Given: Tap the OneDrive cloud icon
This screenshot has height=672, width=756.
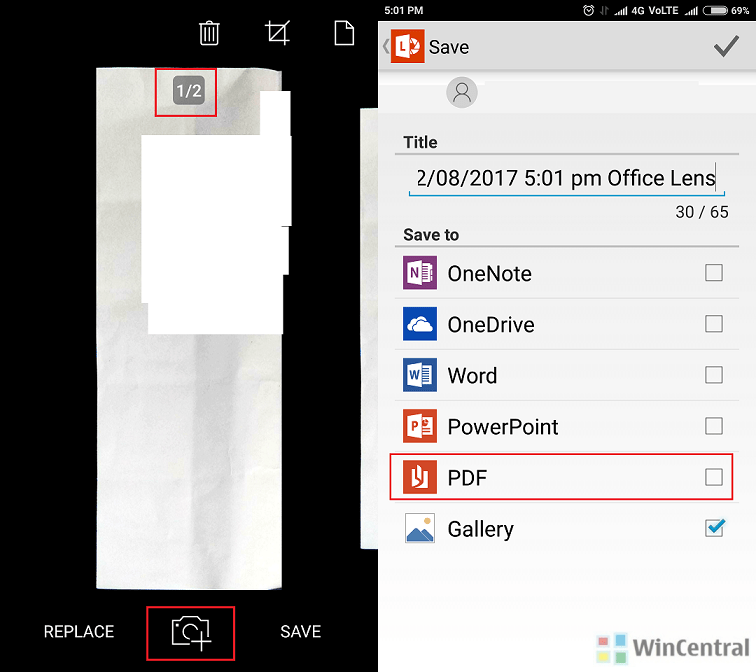Looking at the screenshot, I should [x=420, y=324].
